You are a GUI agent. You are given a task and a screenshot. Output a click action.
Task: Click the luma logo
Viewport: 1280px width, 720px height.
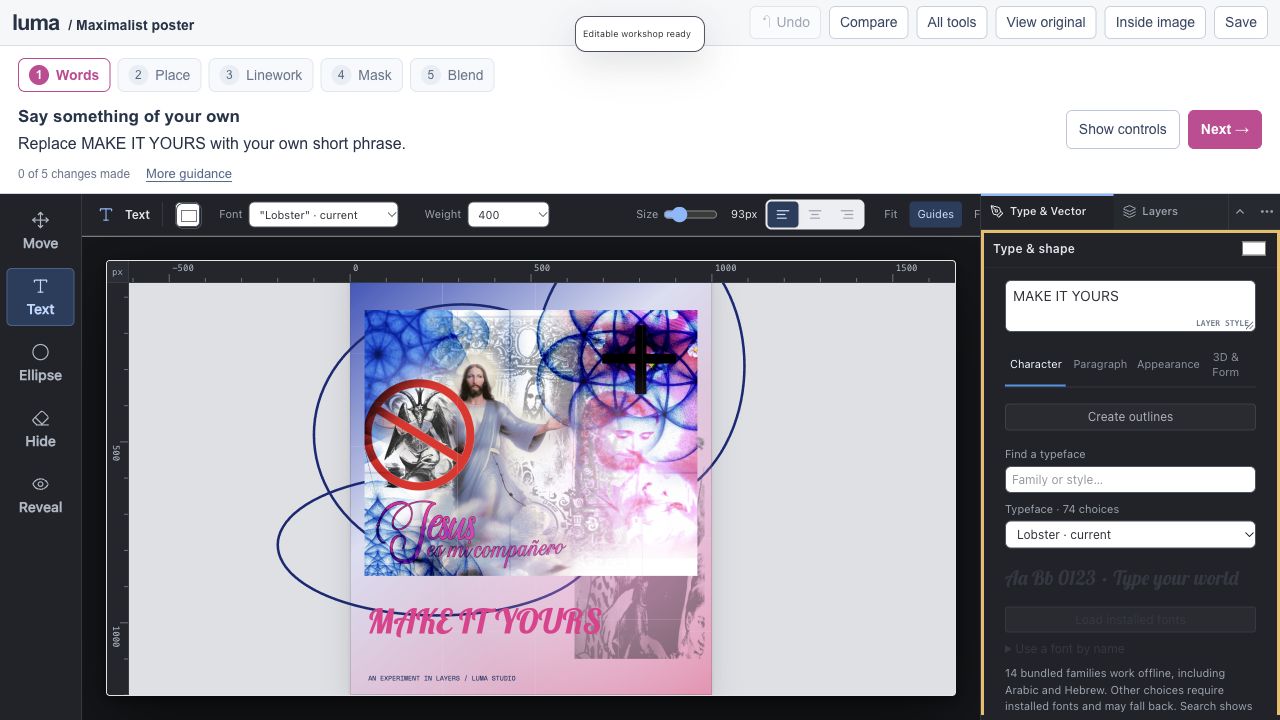36,22
